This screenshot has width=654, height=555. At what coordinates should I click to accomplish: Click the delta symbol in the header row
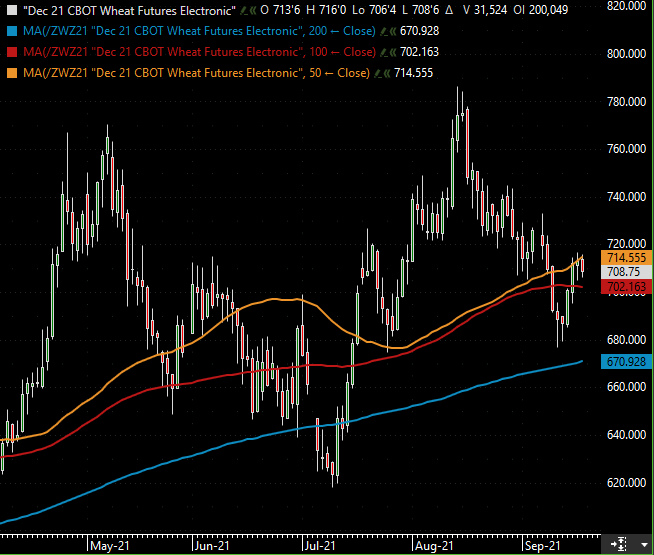(x=449, y=10)
